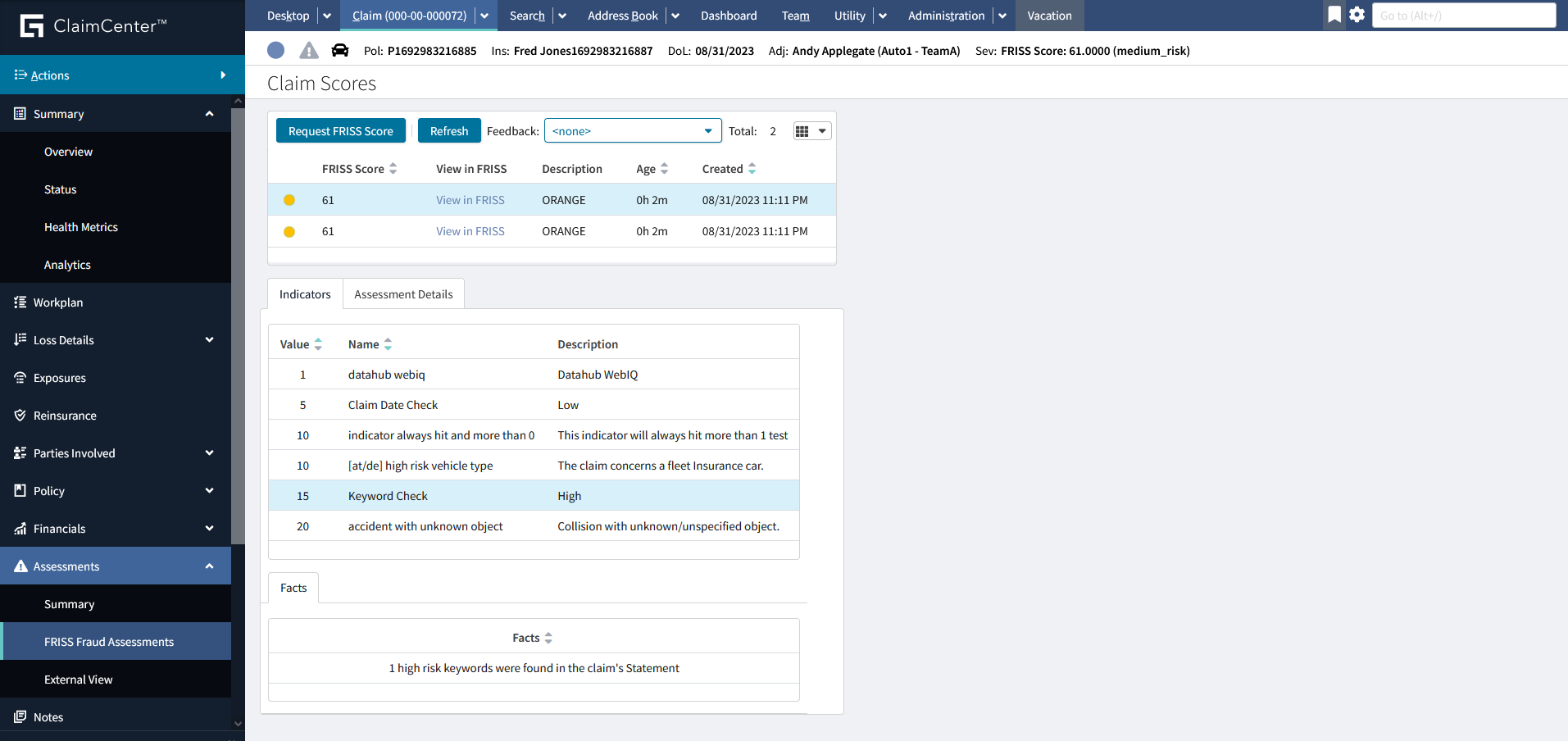Expand the Desktop menu dropdown arrow
The height and width of the screenshot is (741, 1568).
click(x=327, y=16)
